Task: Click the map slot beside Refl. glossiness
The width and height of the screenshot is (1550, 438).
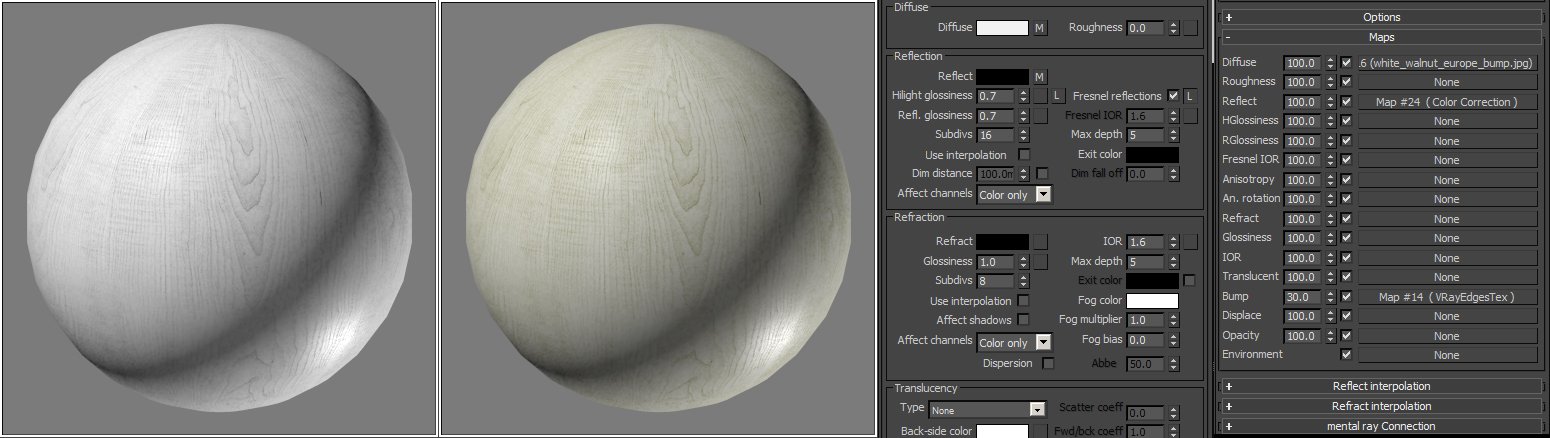Action: 1040,116
